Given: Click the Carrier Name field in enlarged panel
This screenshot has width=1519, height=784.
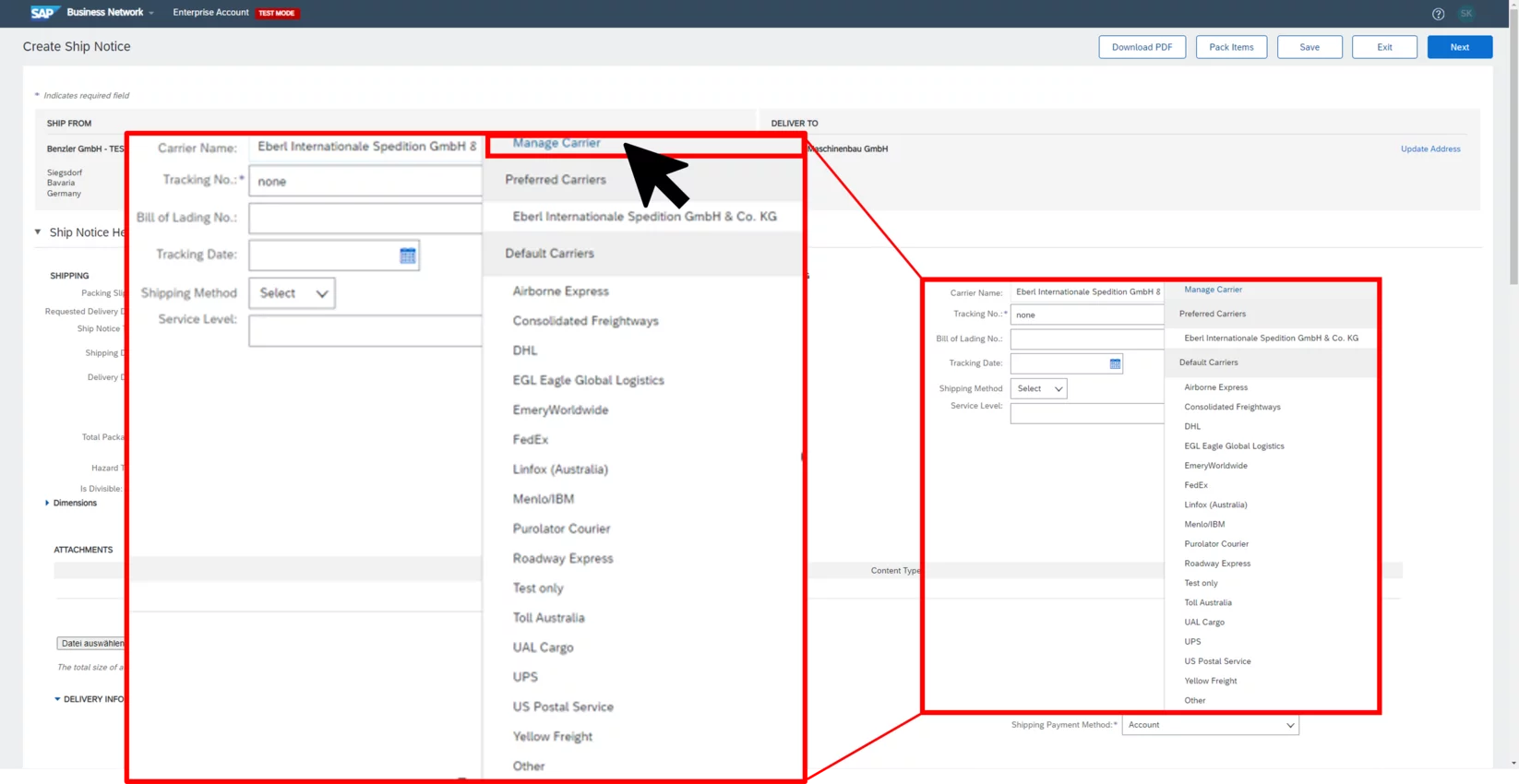Looking at the screenshot, I should [366, 147].
